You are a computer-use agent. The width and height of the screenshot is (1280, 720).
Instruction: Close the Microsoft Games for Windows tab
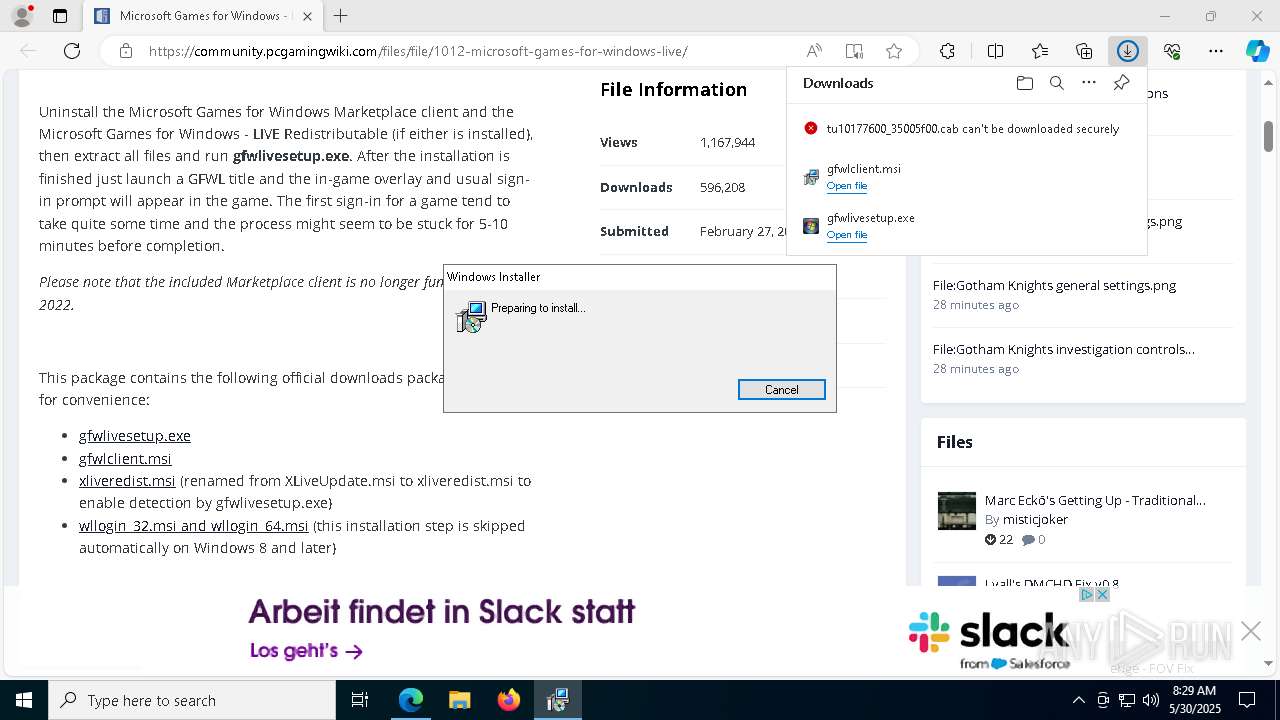[307, 16]
